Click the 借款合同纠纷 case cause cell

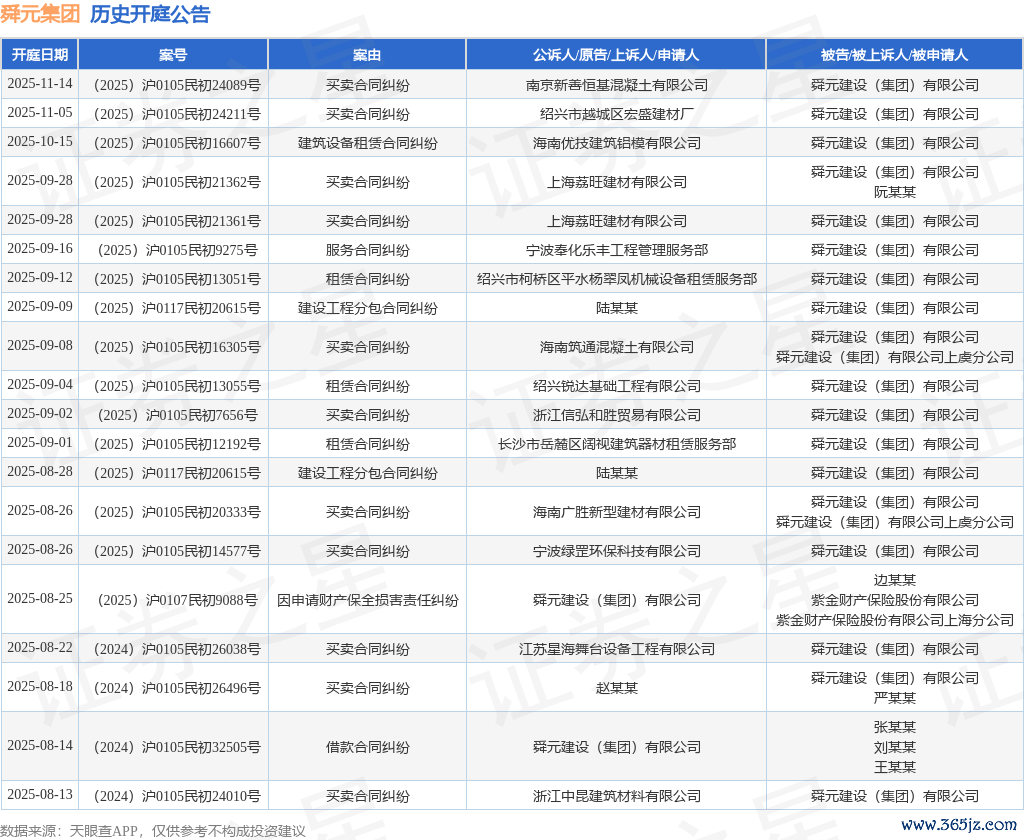click(x=367, y=747)
